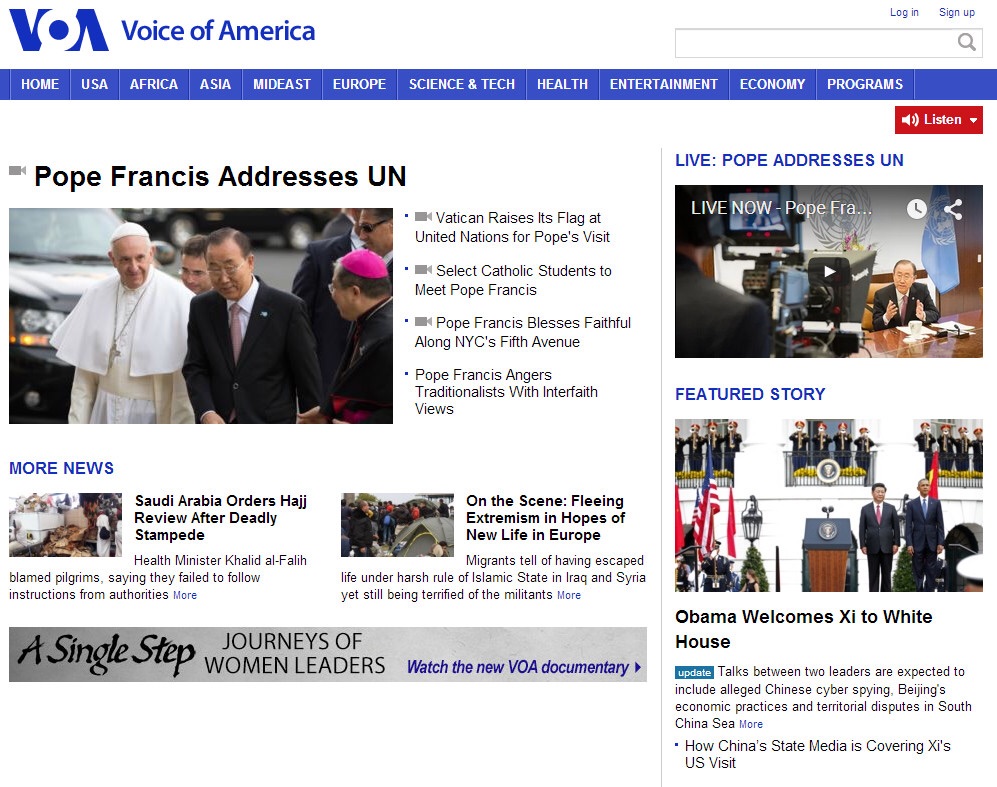Open the ENTERTAINMENT section

click(x=663, y=85)
